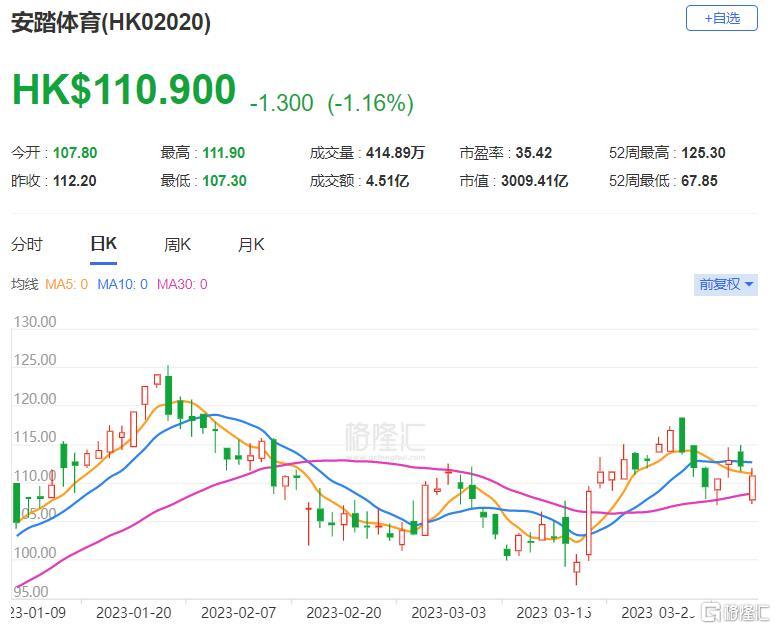Click the 2023-01-20 date axis label

coord(134,613)
